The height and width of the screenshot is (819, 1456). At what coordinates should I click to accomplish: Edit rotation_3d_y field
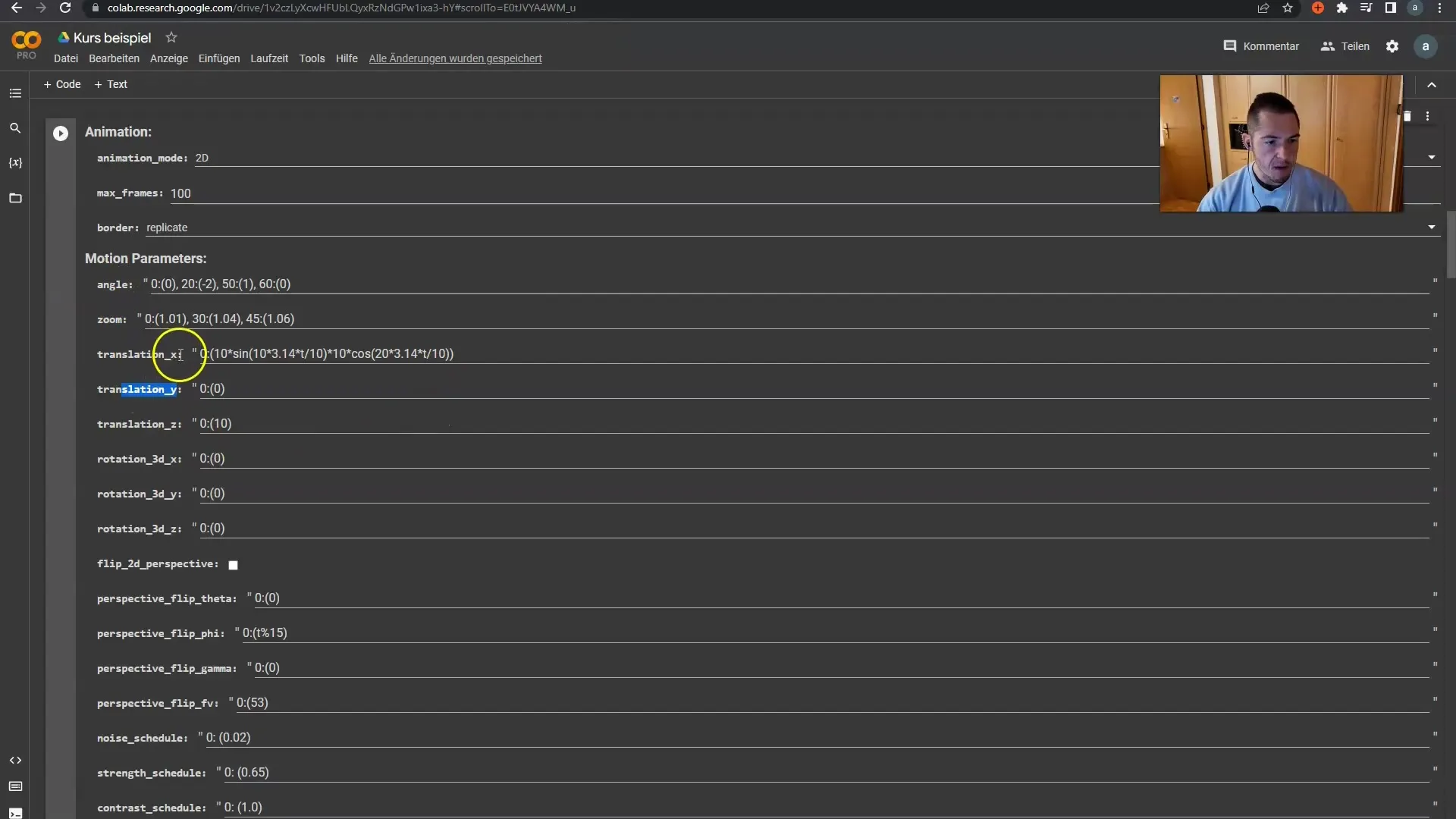click(814, 494)
